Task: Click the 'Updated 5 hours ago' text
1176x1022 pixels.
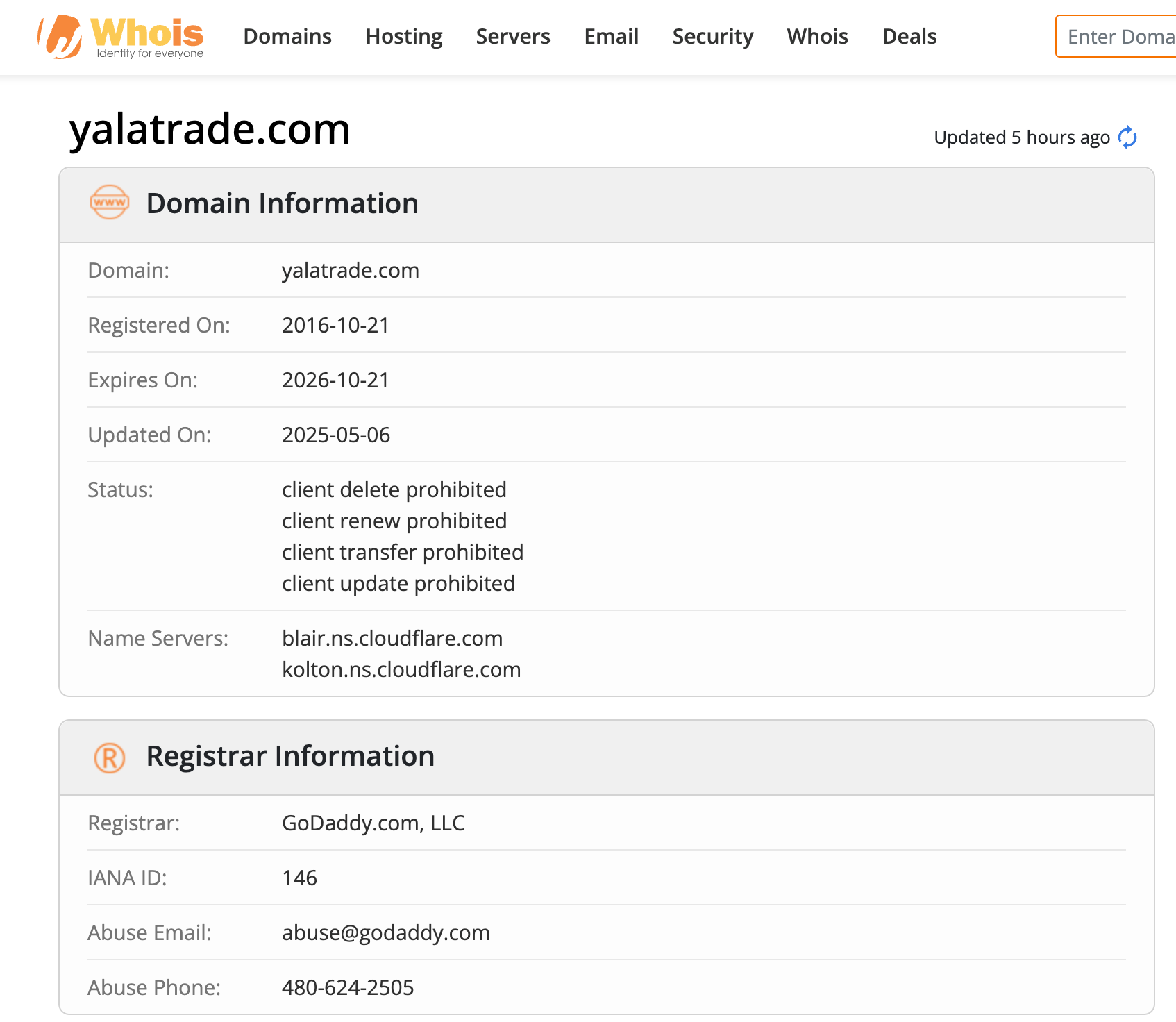Action: click(1022, 137)
